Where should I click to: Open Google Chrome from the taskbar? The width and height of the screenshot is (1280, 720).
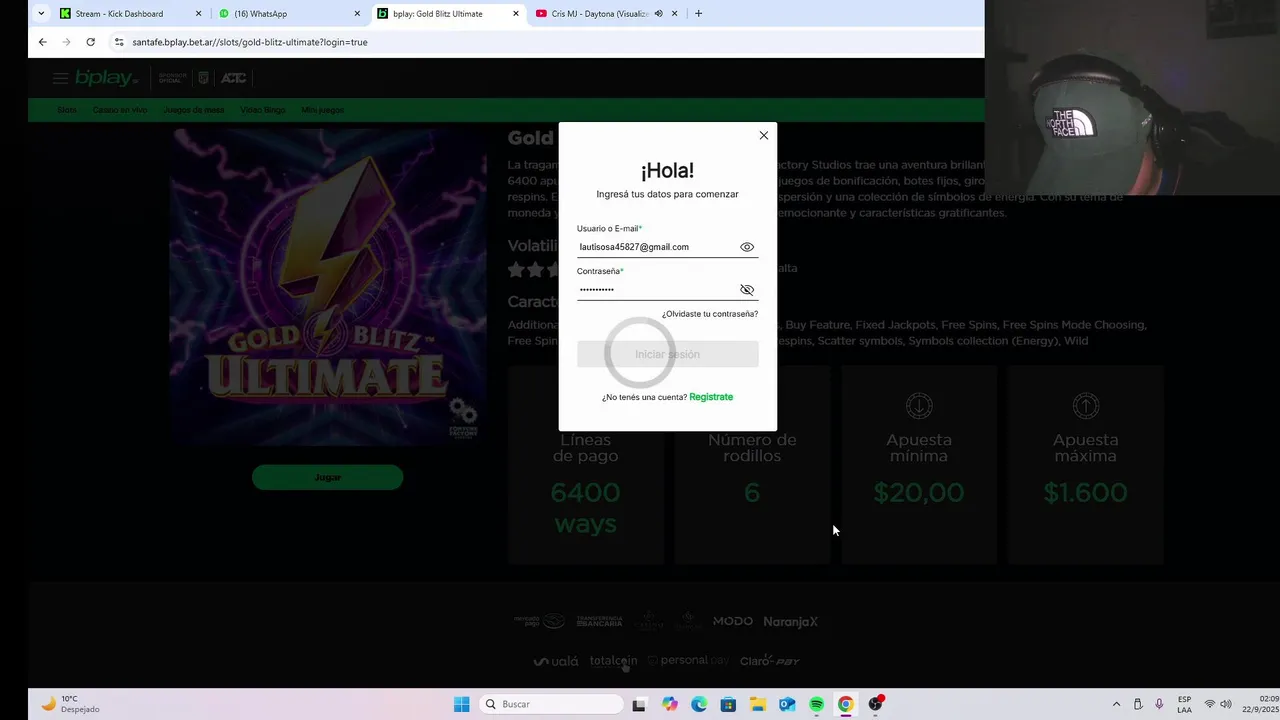coord(846,704)
